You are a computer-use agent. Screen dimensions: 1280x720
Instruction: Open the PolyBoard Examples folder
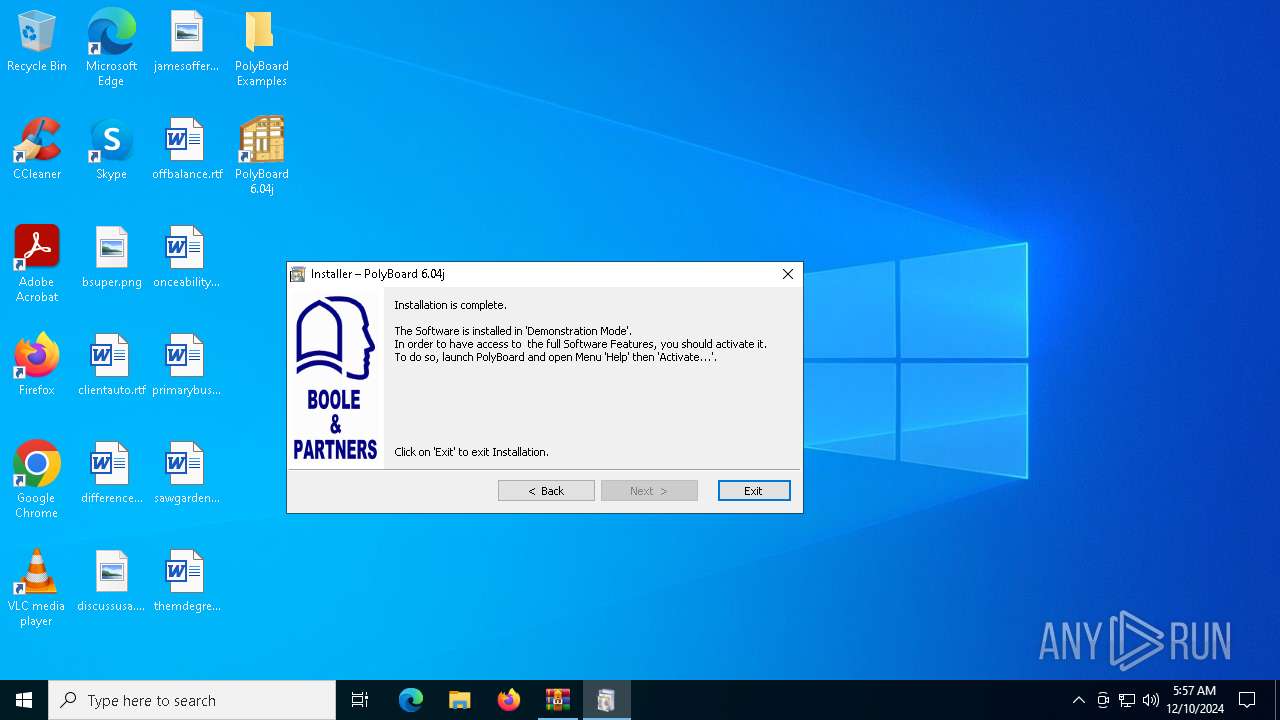[x=261, y=48]
